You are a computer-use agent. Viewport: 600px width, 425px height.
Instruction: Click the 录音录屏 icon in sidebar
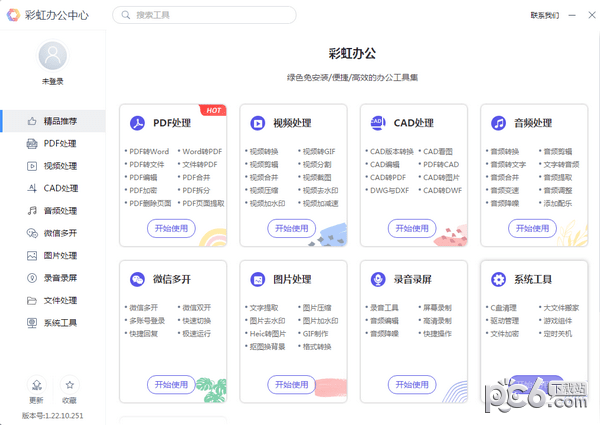click(x=32, y=278)
